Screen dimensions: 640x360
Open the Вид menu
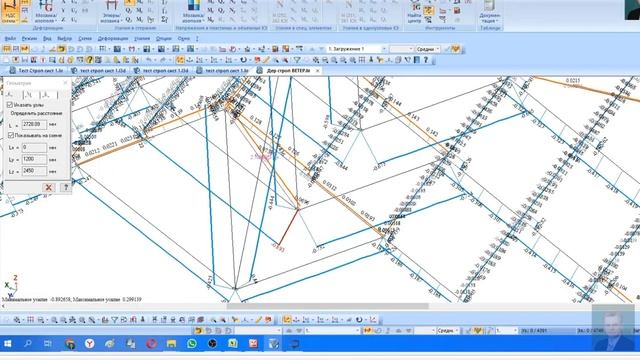47,38
